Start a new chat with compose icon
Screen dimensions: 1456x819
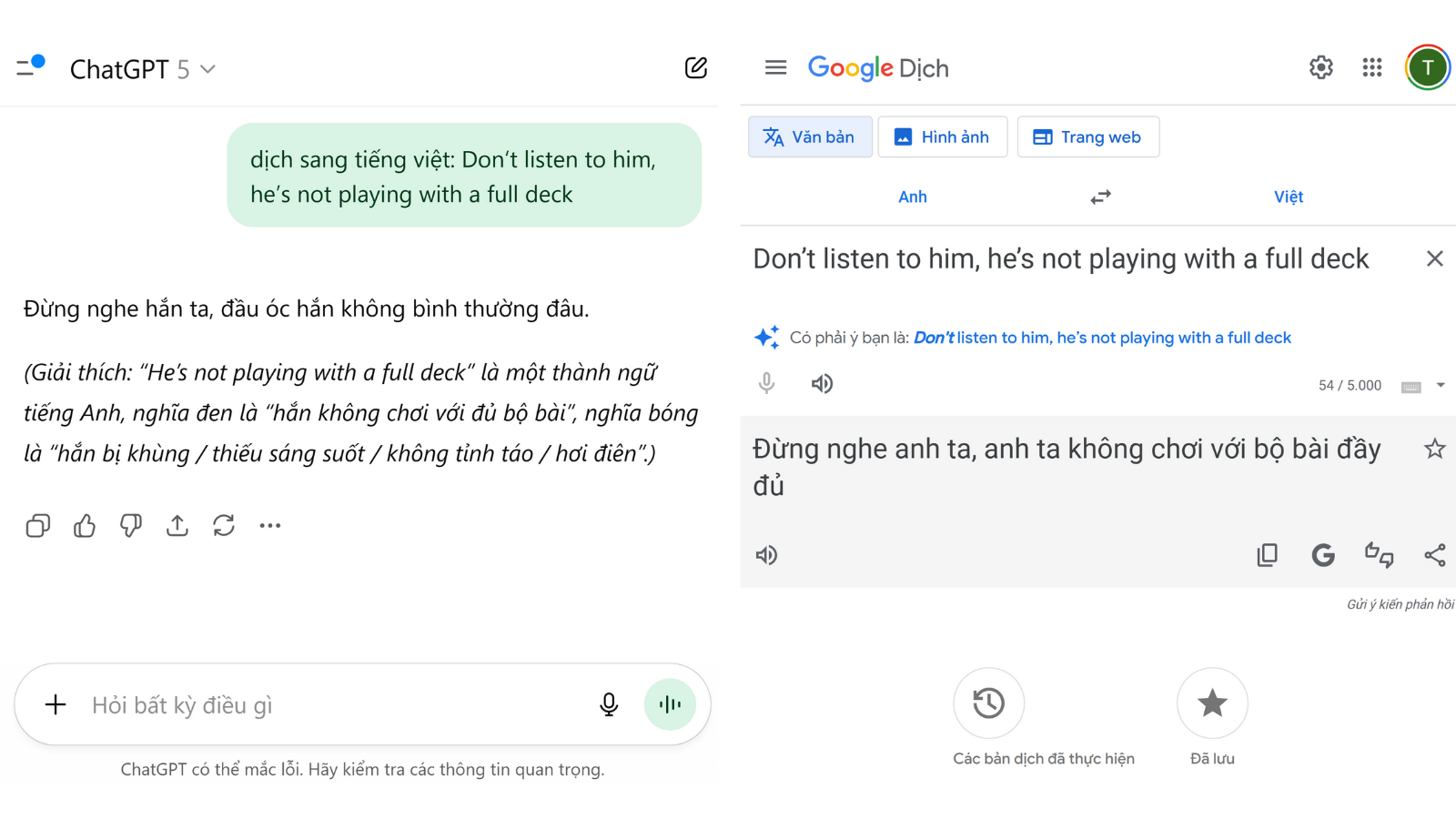695,68
